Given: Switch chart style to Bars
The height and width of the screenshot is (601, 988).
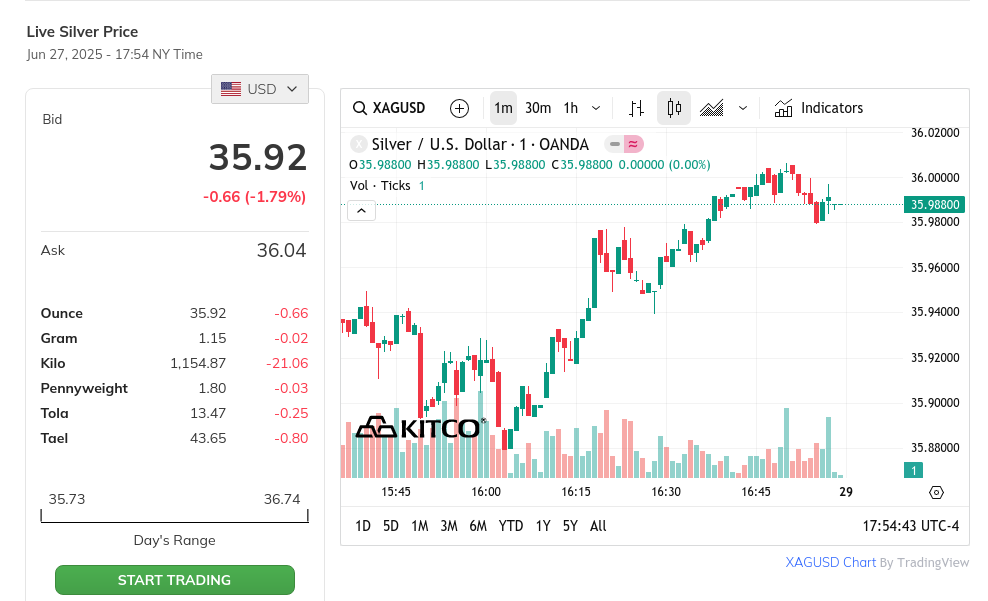Looking at the screenshot, I should click(x=636, y=108).
